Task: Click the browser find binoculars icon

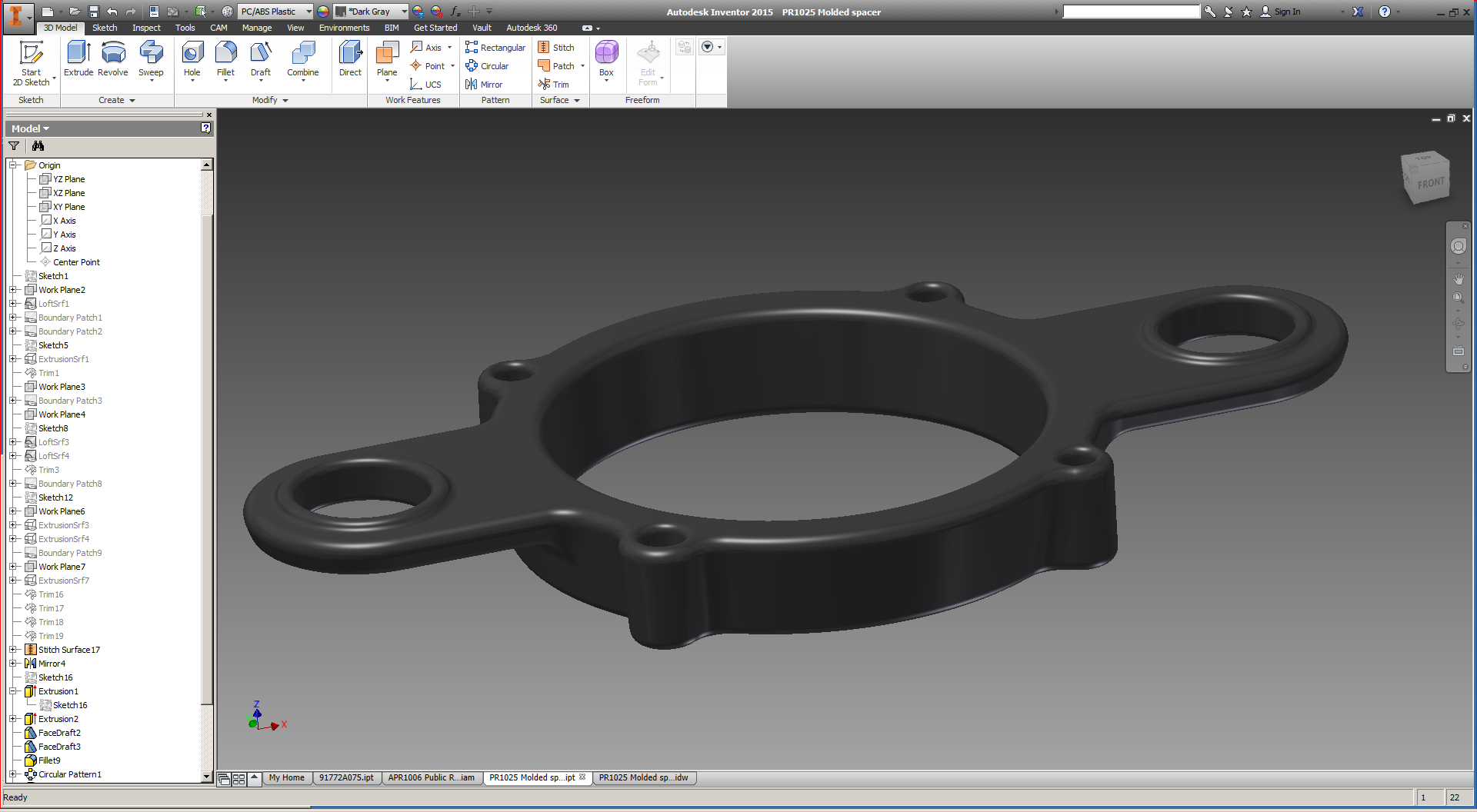Action: 38,146
